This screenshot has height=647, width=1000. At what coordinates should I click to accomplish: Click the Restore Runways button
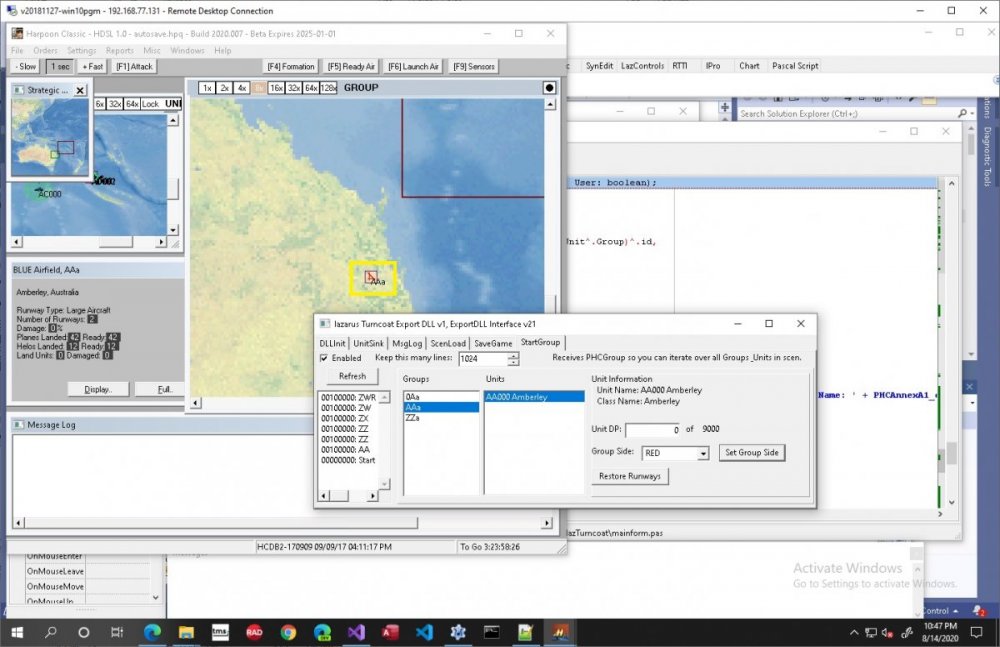(x=629, y=476)
